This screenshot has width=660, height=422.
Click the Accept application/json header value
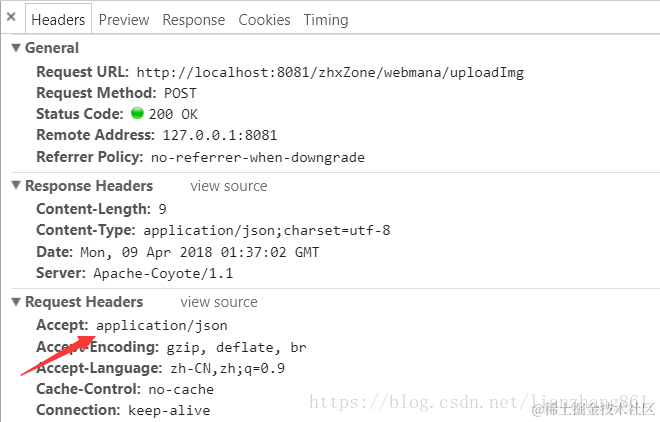(162, 326)
